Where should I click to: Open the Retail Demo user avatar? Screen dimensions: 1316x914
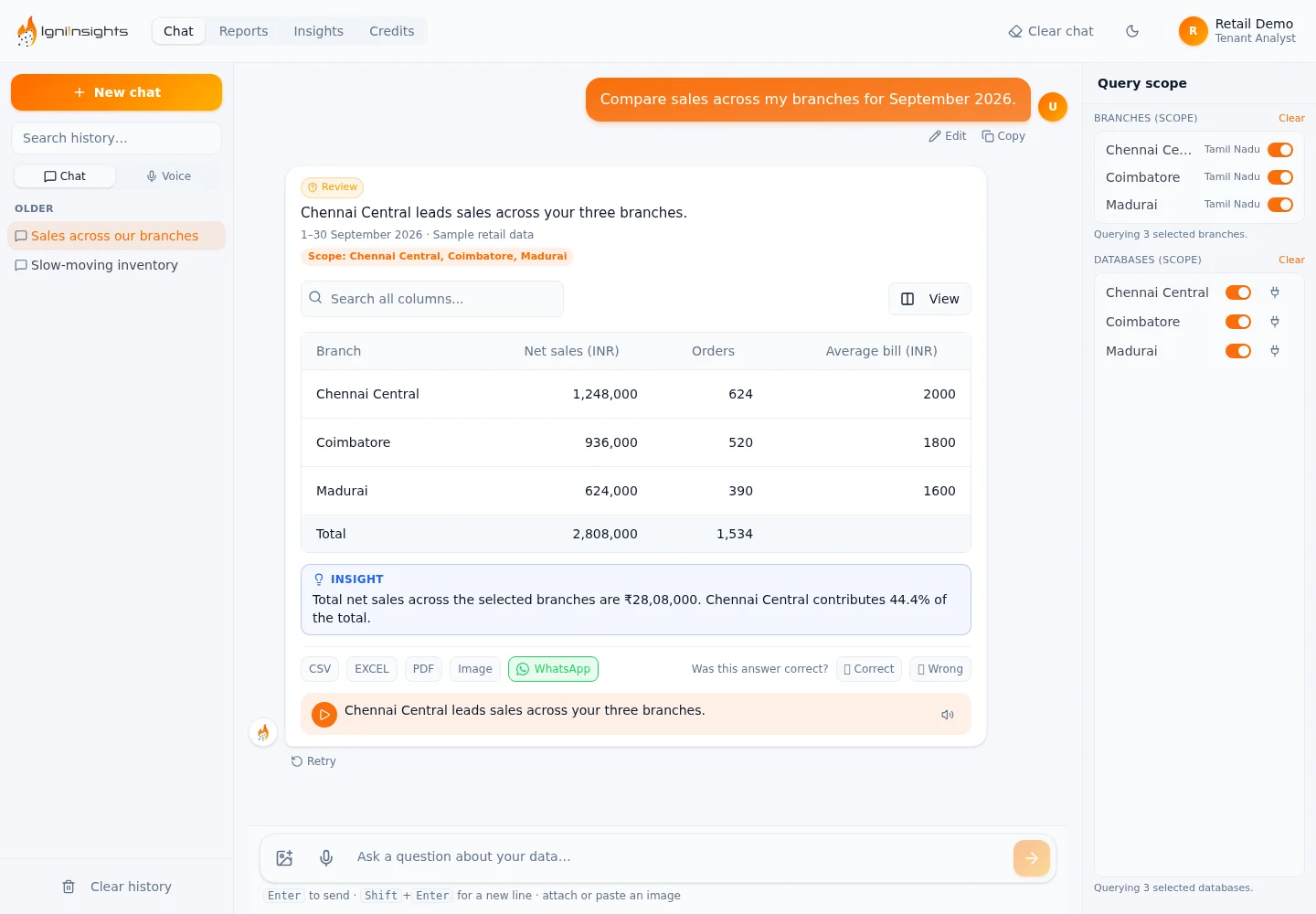click(1193, 31)
